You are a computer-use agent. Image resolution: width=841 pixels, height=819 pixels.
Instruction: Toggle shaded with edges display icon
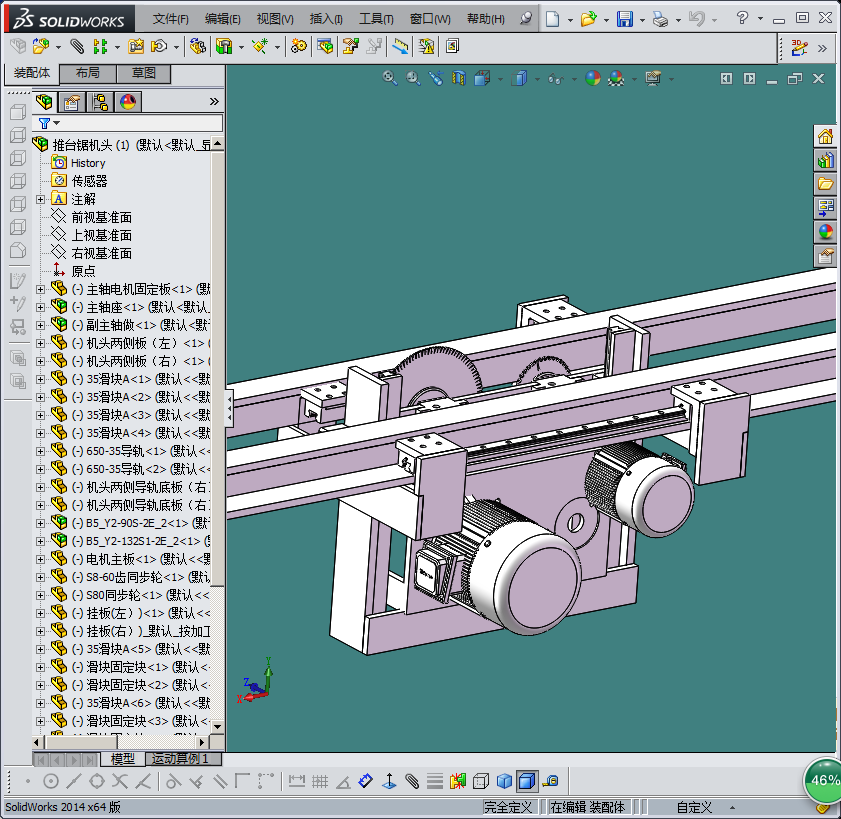click(526, 781)
